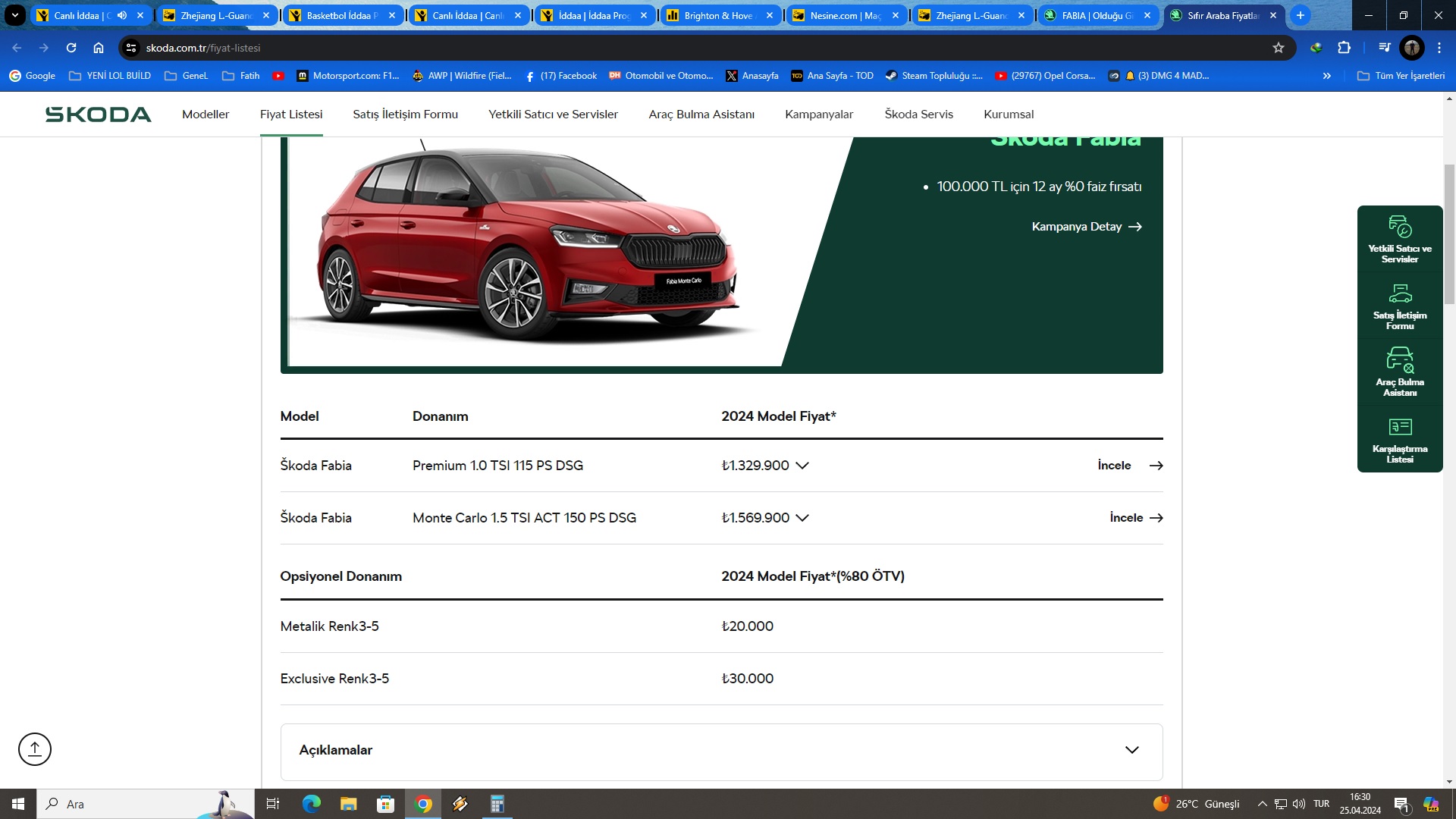Open media control icon in toolbar

point(1384,48)
